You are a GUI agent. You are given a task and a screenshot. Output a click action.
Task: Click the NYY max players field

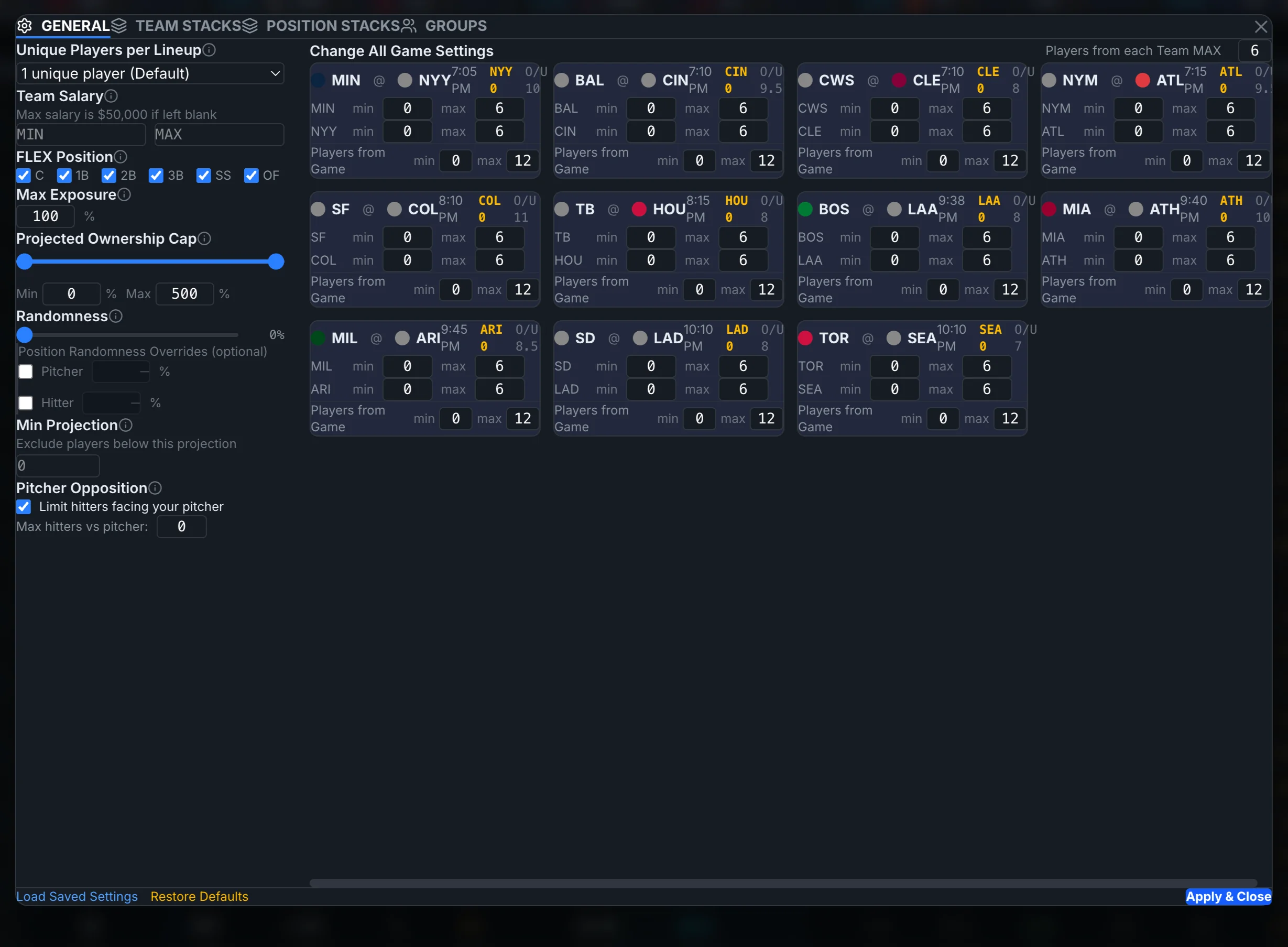(500, 132)
